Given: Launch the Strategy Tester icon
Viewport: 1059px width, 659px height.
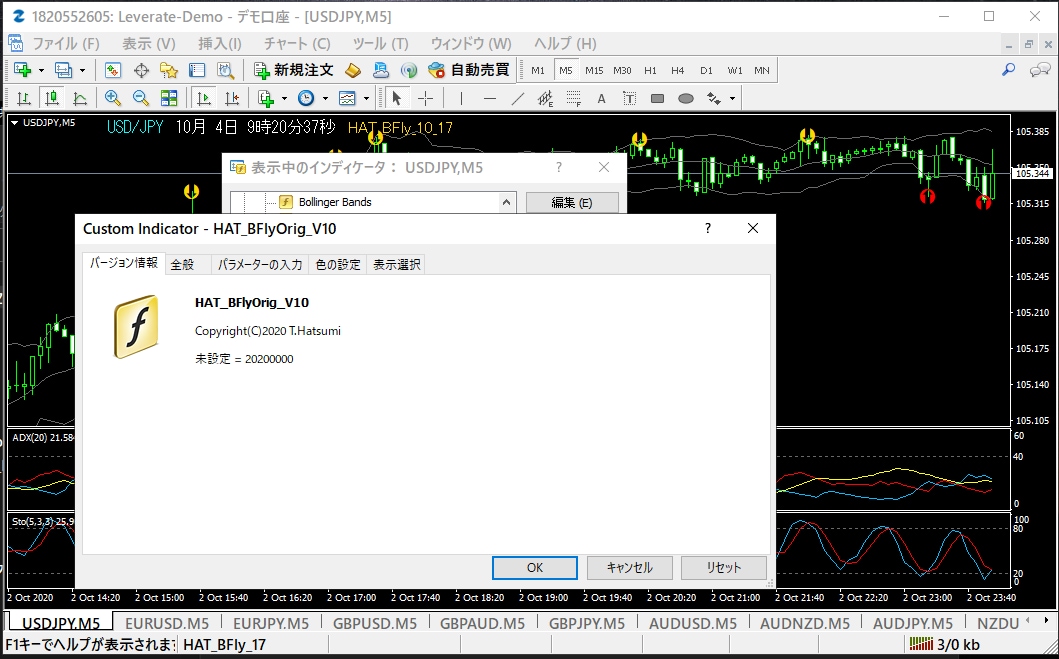Looking at the screenshot, I should (x=225, y=70).
